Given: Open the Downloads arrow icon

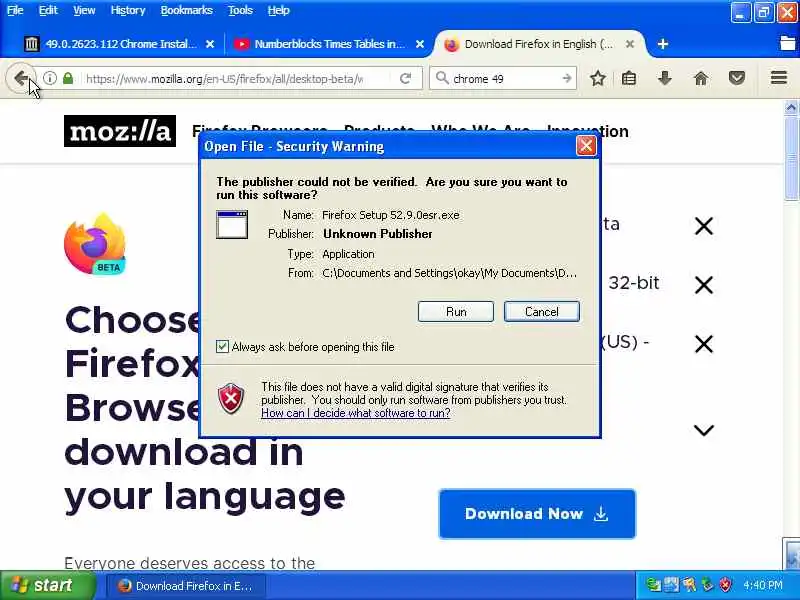Looking at the screenshot, I should [x=664, y=79].
